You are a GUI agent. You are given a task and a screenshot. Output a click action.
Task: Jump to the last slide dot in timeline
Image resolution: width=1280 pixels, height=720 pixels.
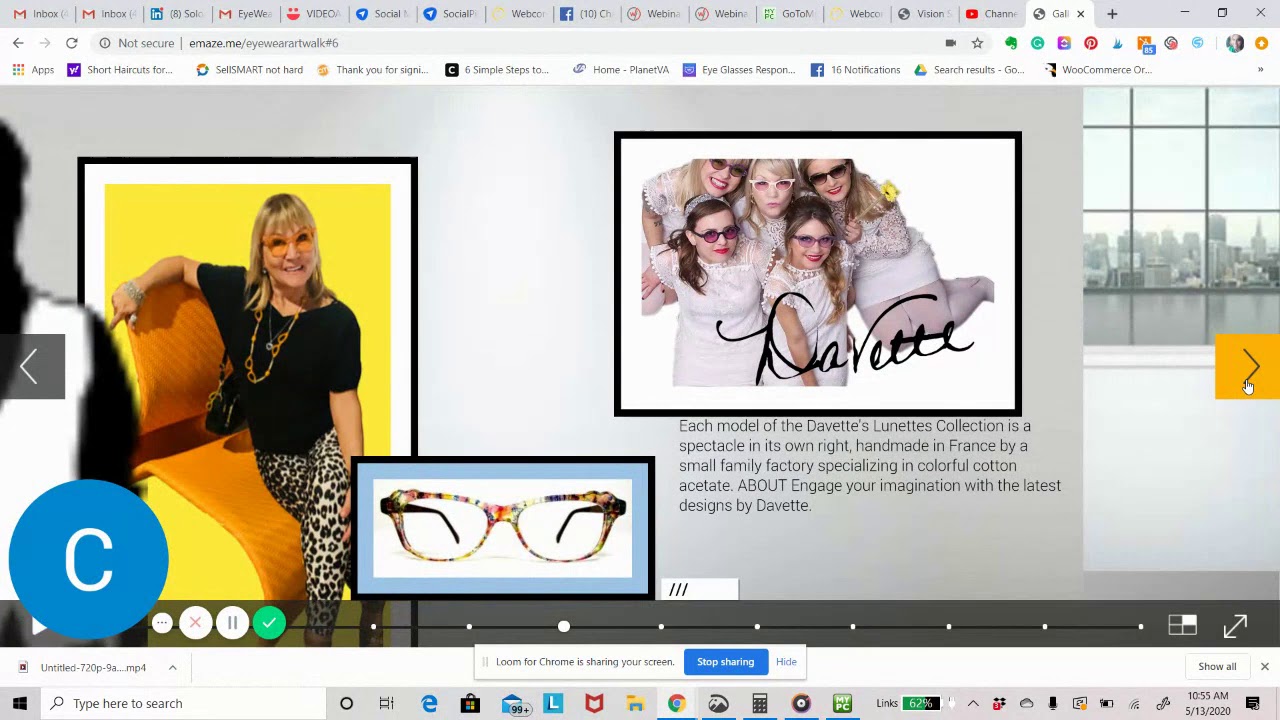(x=1140, y=627)
